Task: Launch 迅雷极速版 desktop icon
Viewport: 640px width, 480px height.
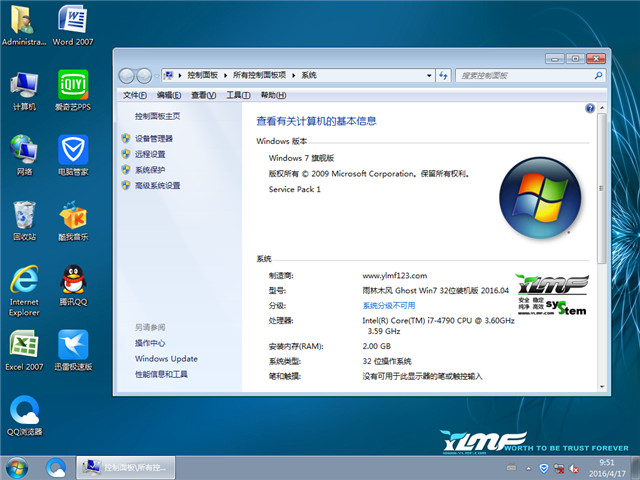Action: pos(73,350)
